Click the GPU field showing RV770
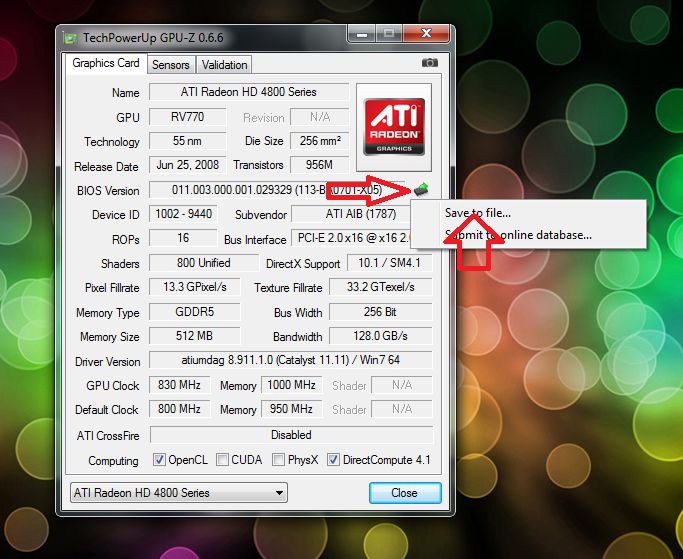 click(188, 117)
